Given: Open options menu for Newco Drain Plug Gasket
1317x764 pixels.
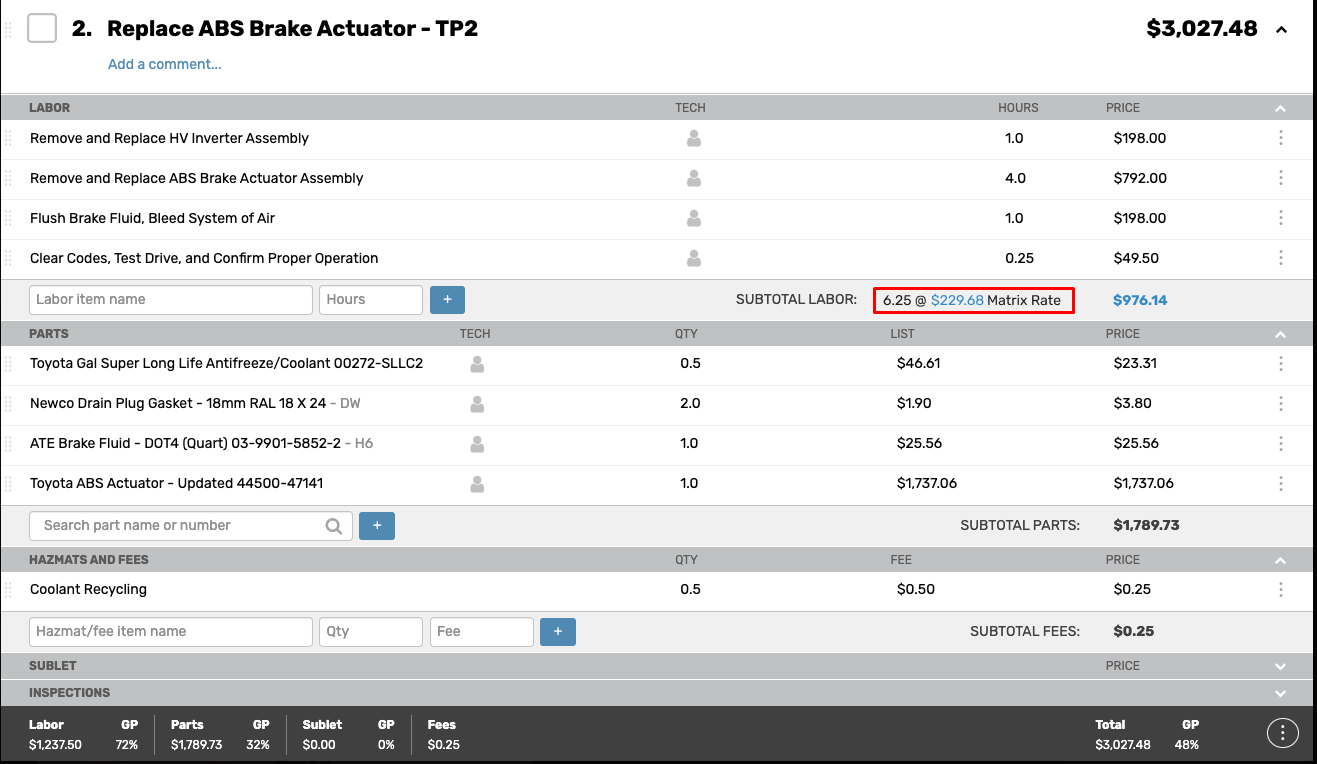Looking at the screenshot, I should click(1281, 403).
